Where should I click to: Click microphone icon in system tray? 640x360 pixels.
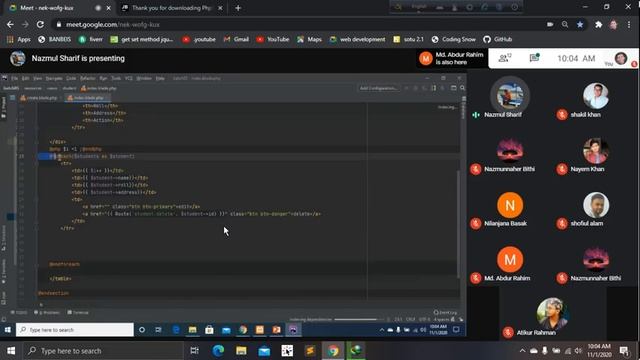[x=545, y=351]
